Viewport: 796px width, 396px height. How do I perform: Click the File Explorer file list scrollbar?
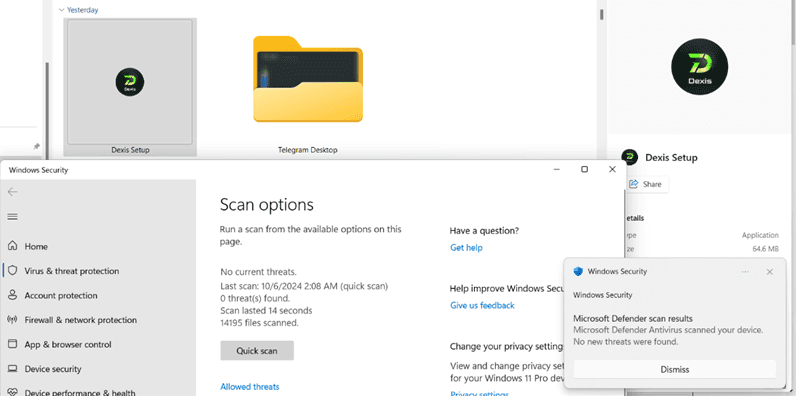pos(602,14)
